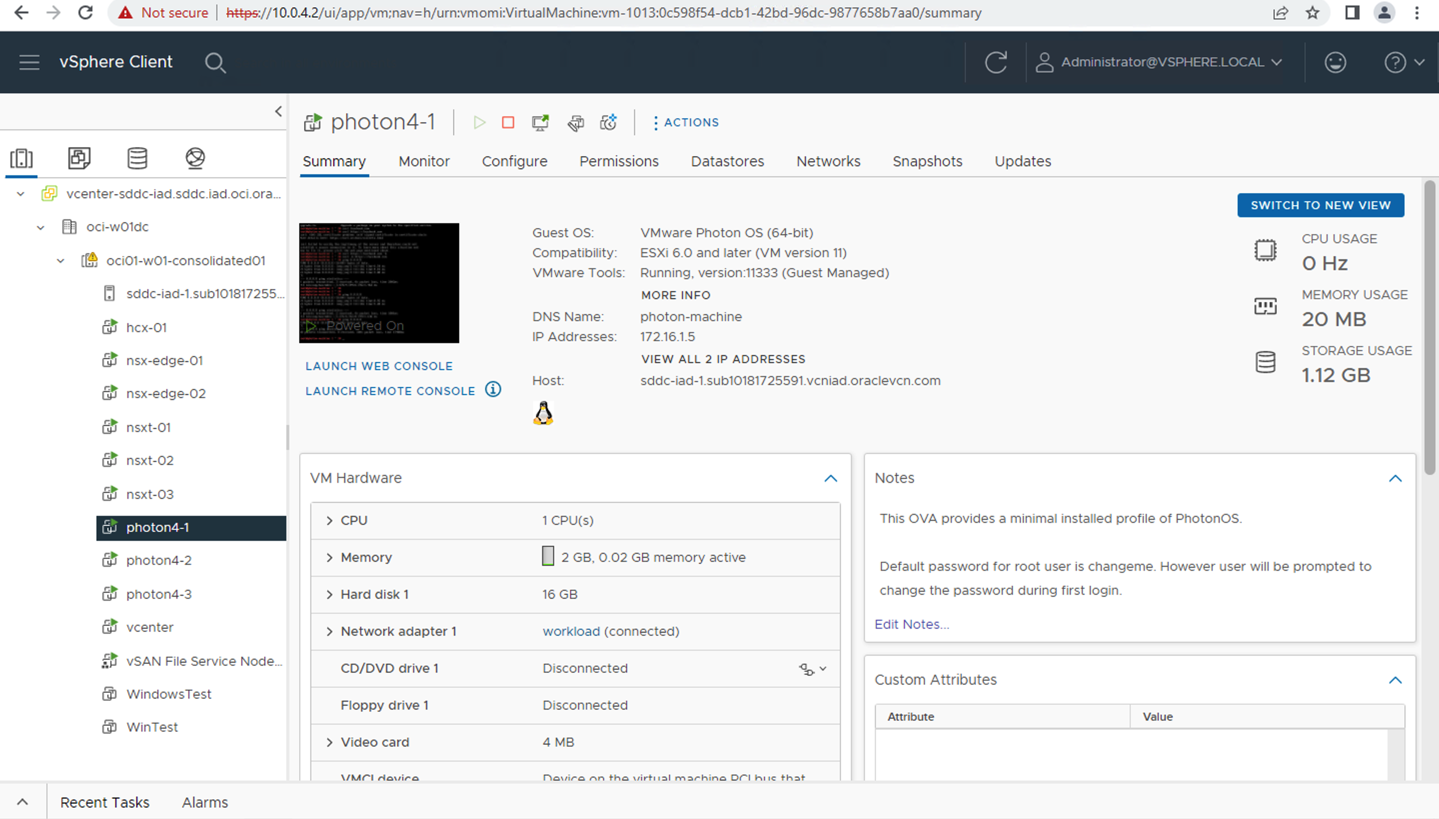Shut down the VM via red stop icon

(x=507, y=122)
